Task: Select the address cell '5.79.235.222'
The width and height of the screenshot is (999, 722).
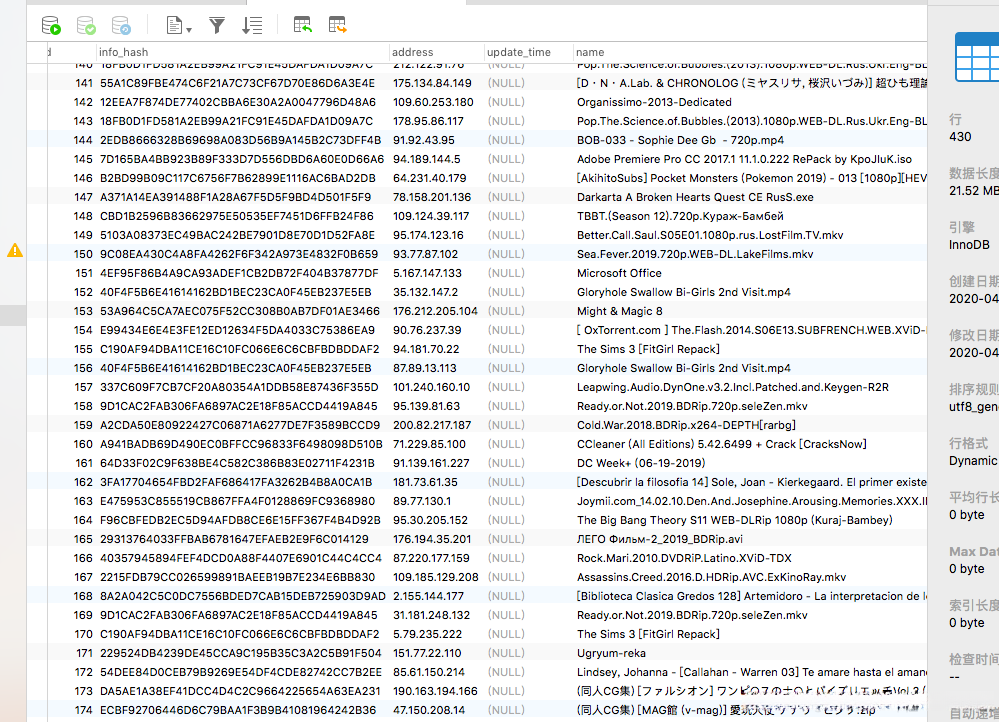Action: [x=427, y=634]
